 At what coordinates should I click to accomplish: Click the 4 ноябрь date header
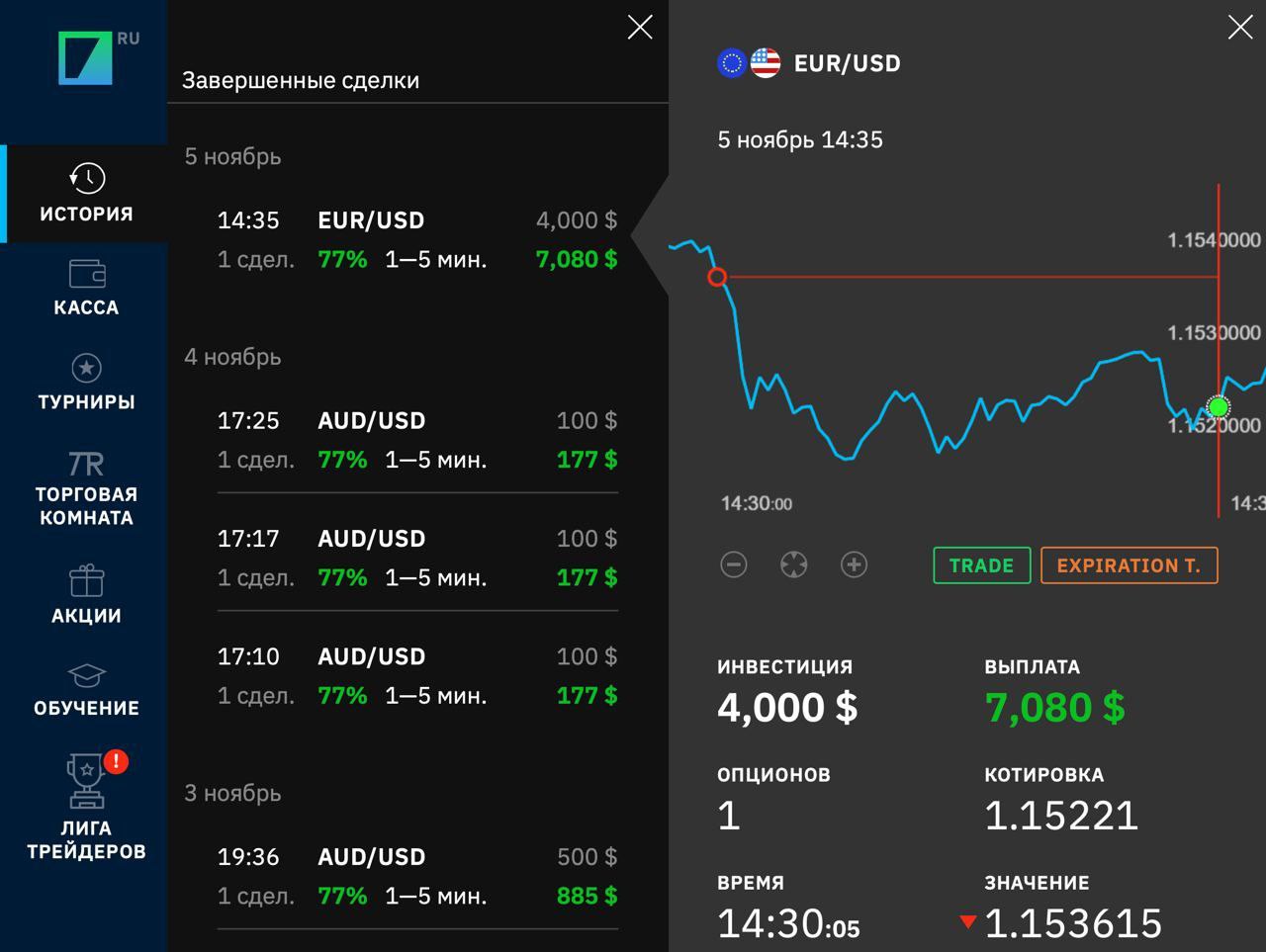(232, 357)
